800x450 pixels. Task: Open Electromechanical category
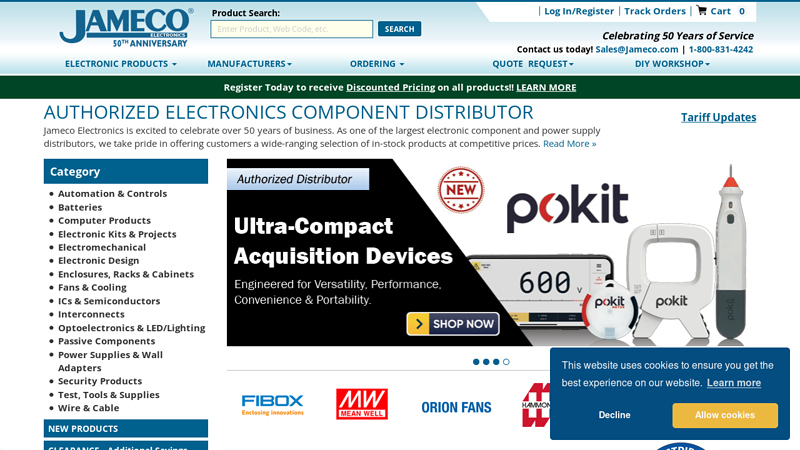(102, 247)
